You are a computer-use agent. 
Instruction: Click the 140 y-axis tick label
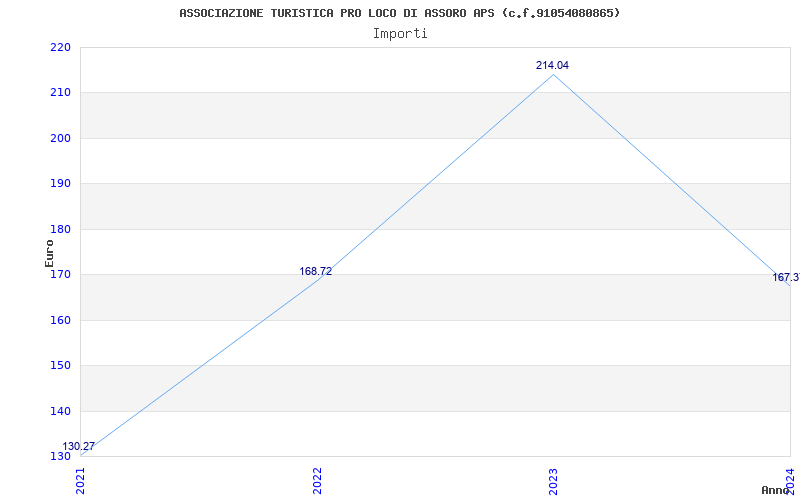pyautogui.click(x=60, y=411)
